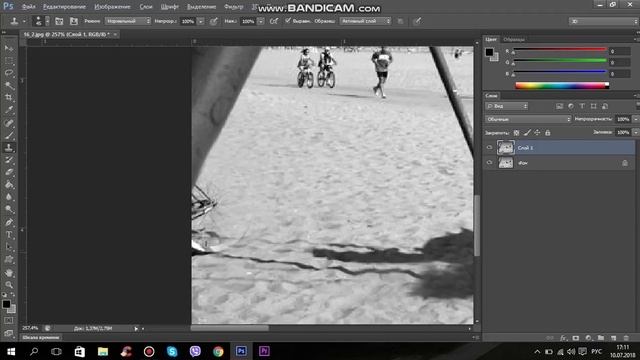The height and width of the screenshot is (360, 640).
Task: Select the Eyedropper tool
Action: 9,110
